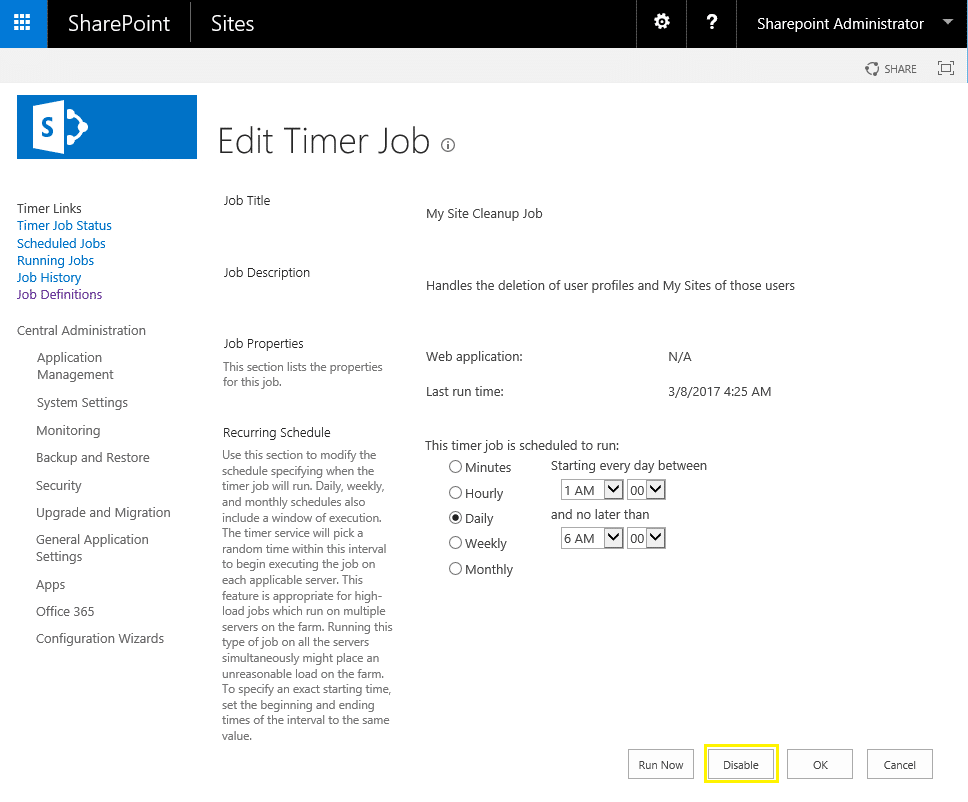The height and width of the screenshot is (802, 968).
Task: Click the Focus on Content icon
Action: coord(945,68)
